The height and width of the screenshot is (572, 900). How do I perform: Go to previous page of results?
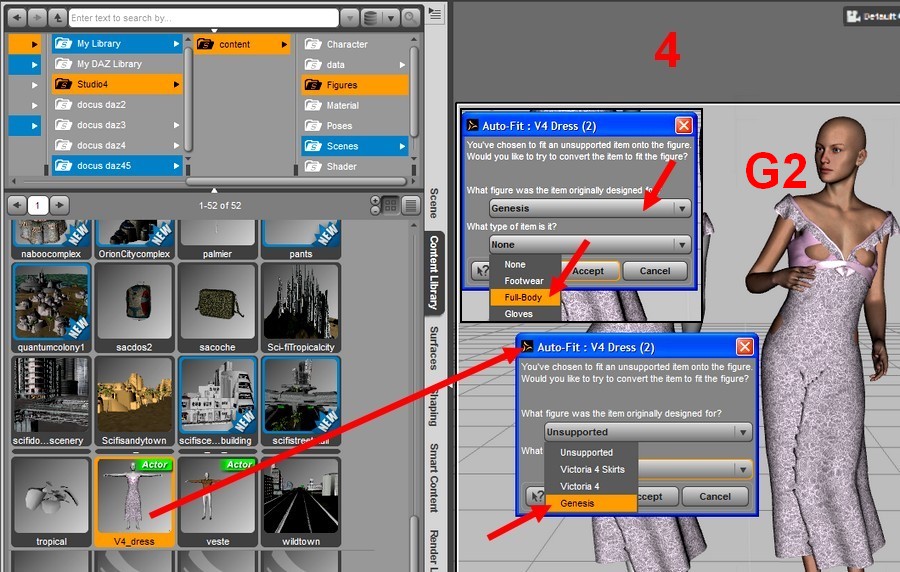click(17, 205)
